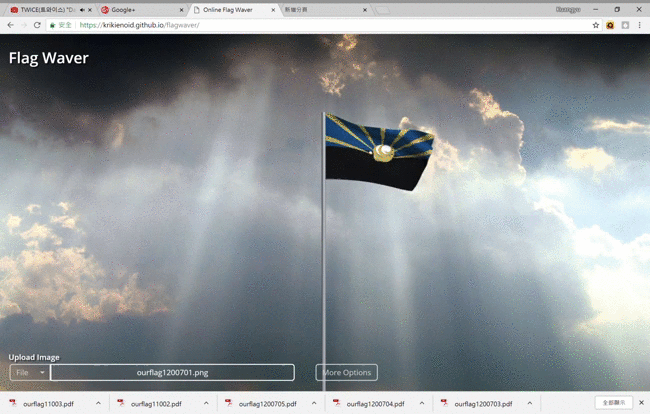The image size is (650, 414).
Task: Reload the Flag Waver page
Action: pos(37,25)
